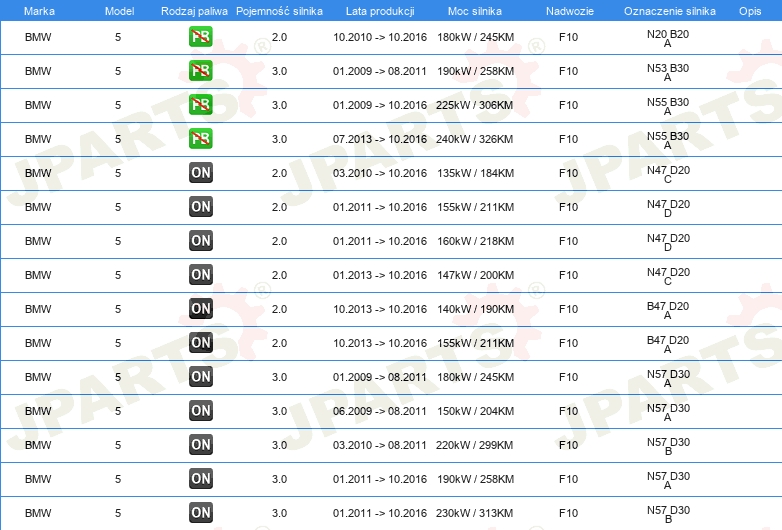This screenshot has width=782, height=530.
Task: Click the ON diesel icon in the 155kW / 211KM N47 D20 row
Action: click(200, 206)
